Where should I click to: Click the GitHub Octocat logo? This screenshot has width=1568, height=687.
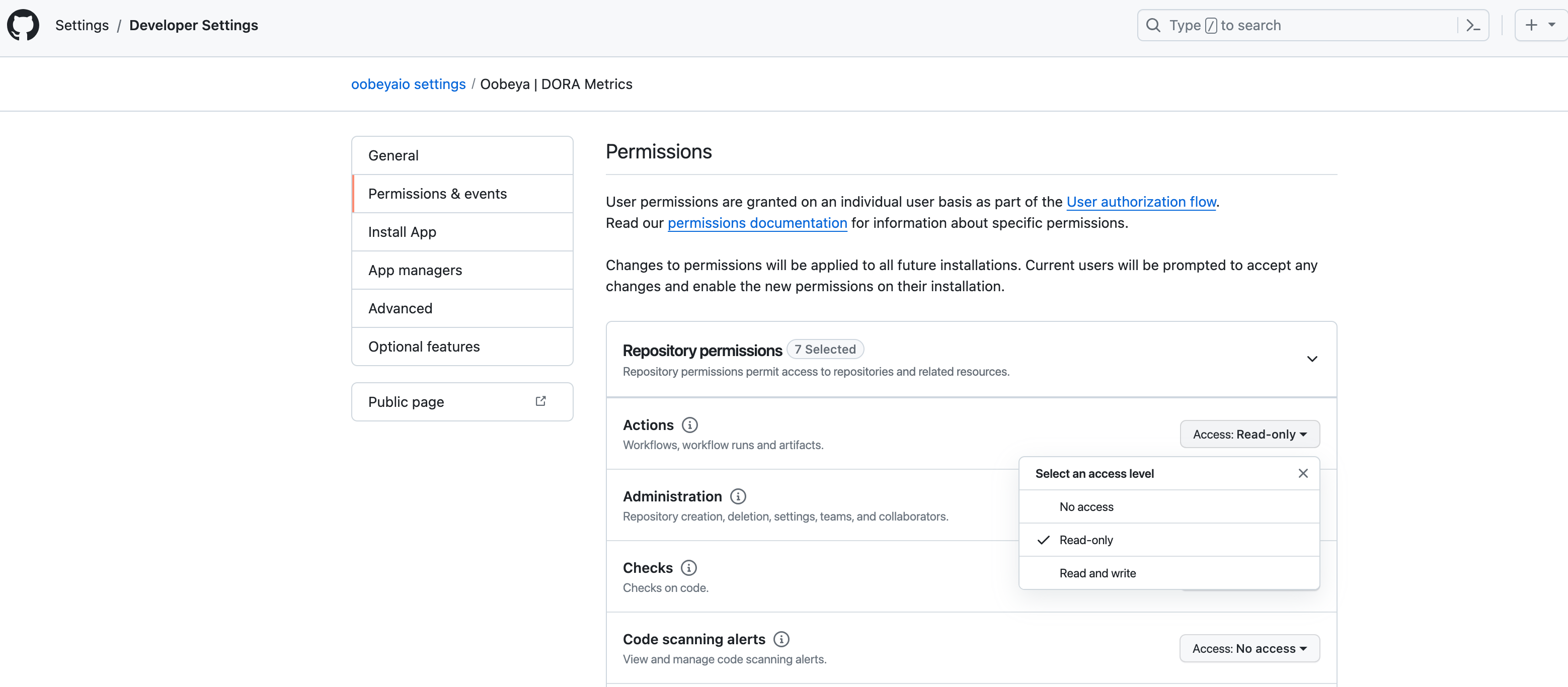(x=23, y=25)
